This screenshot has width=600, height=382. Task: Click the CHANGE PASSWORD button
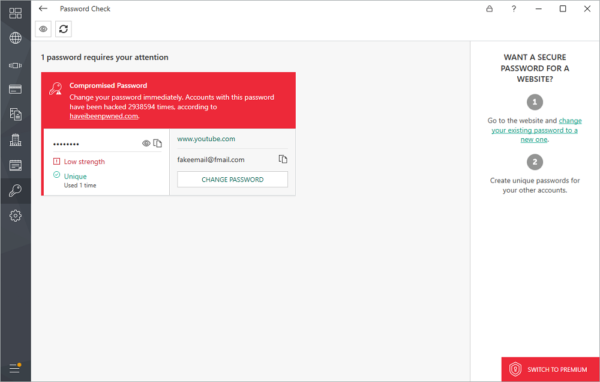tap(232, 180)
